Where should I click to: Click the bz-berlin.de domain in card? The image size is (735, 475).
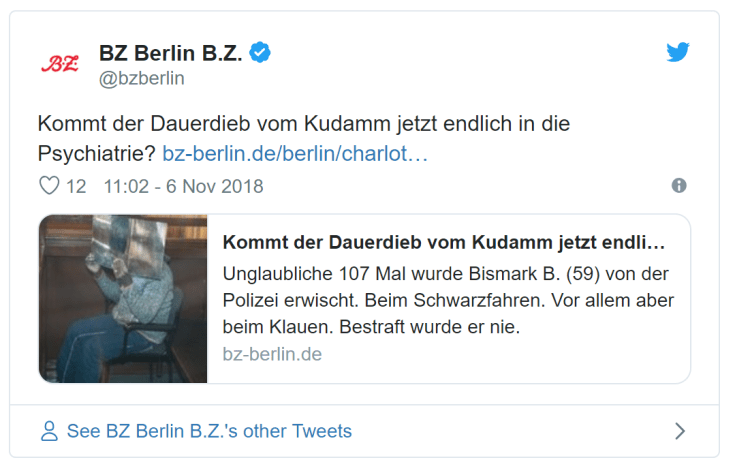pos(272,354)
